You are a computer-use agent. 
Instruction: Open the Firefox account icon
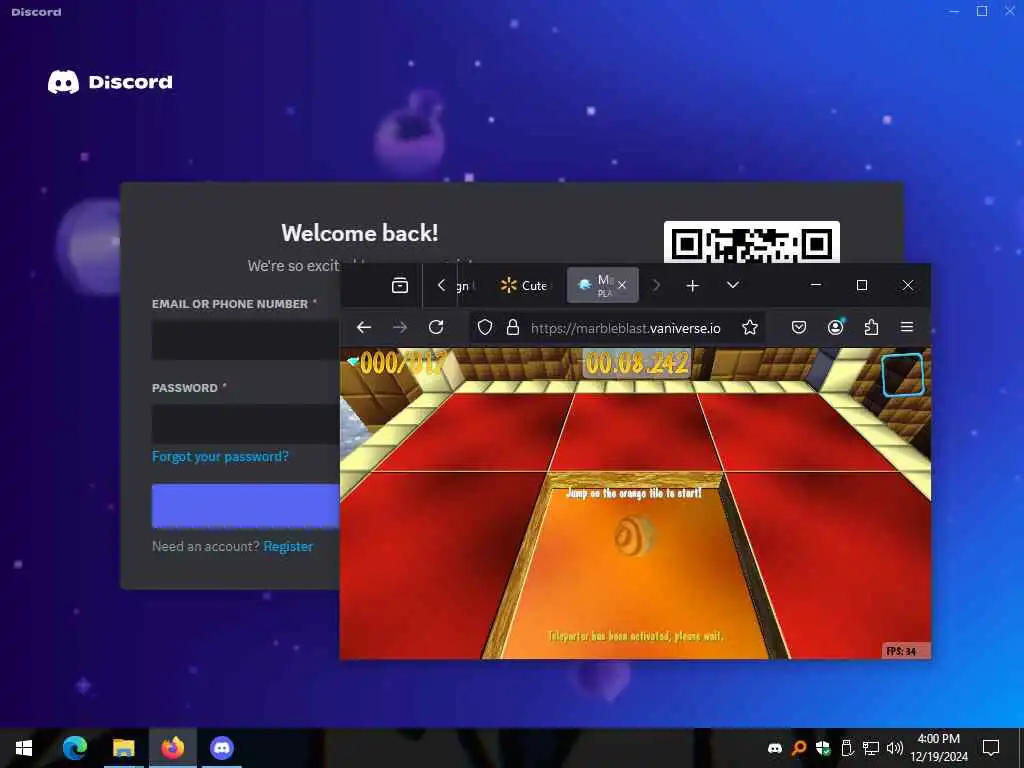(x=835, y=327)
